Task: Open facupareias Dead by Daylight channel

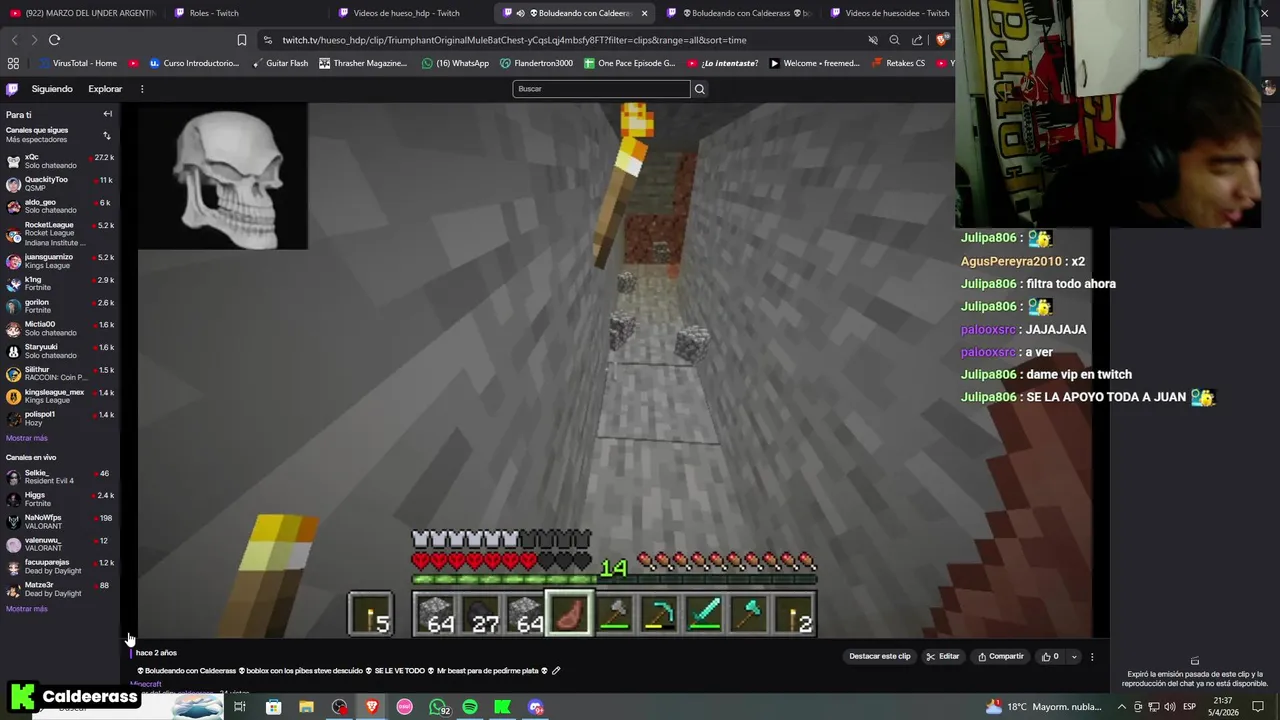Action: 60,566
